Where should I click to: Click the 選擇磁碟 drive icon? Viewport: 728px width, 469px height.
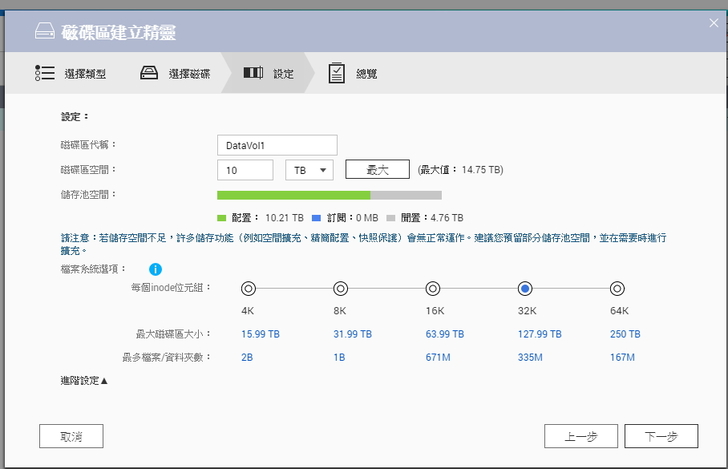pyautogui.click(x=149, y=73)
